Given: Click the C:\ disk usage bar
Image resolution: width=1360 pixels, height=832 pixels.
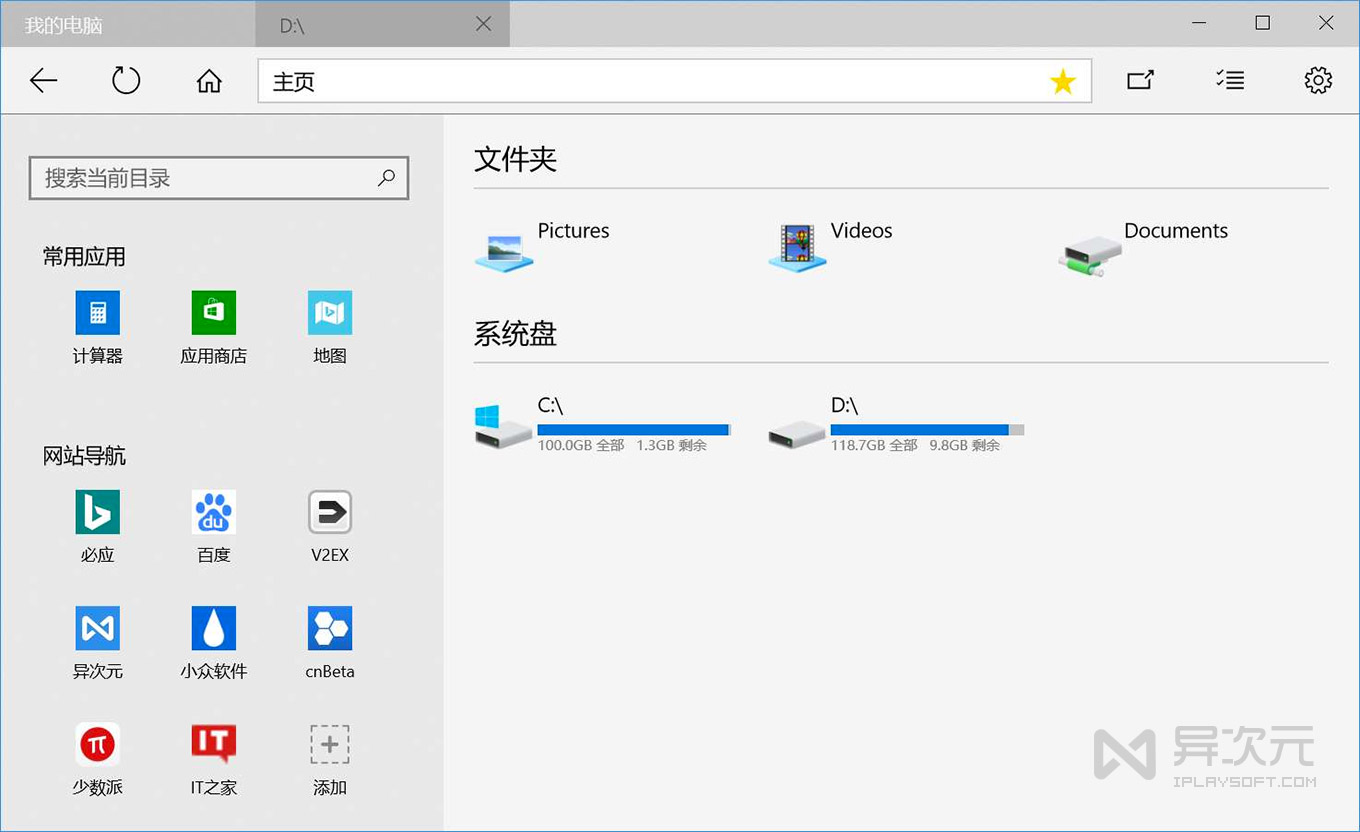Looking at the screenshot, I should (x=634, y=428).
